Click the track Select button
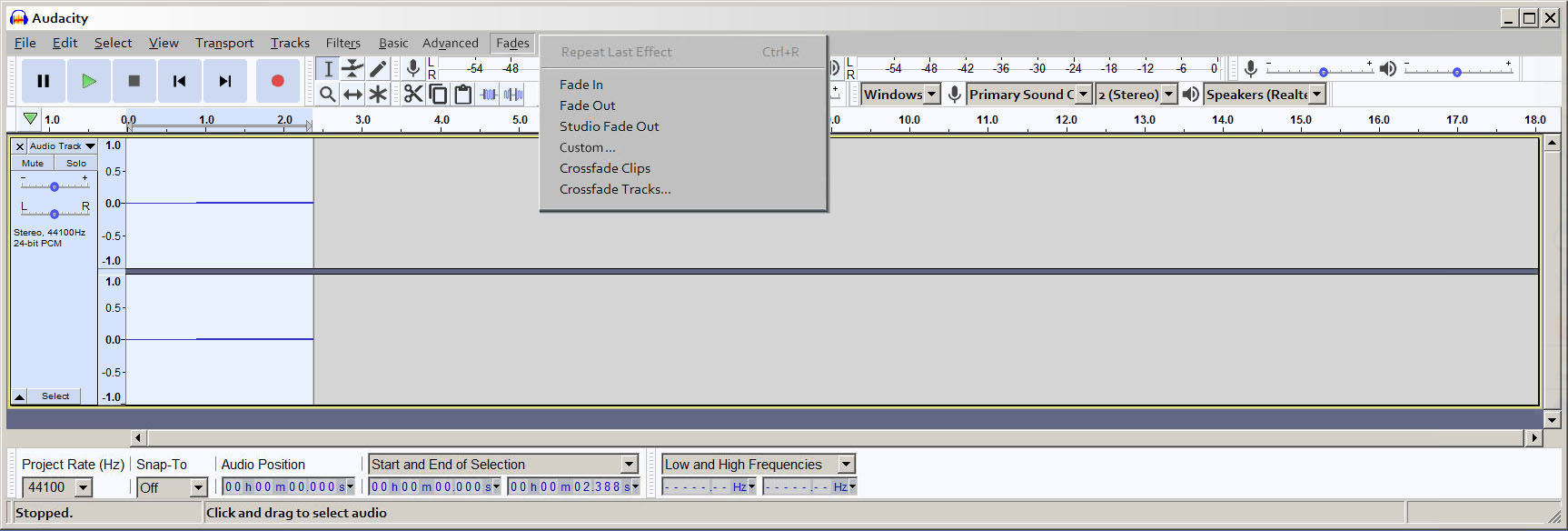Screen dimensions: 1568x531 click(55, 396)
